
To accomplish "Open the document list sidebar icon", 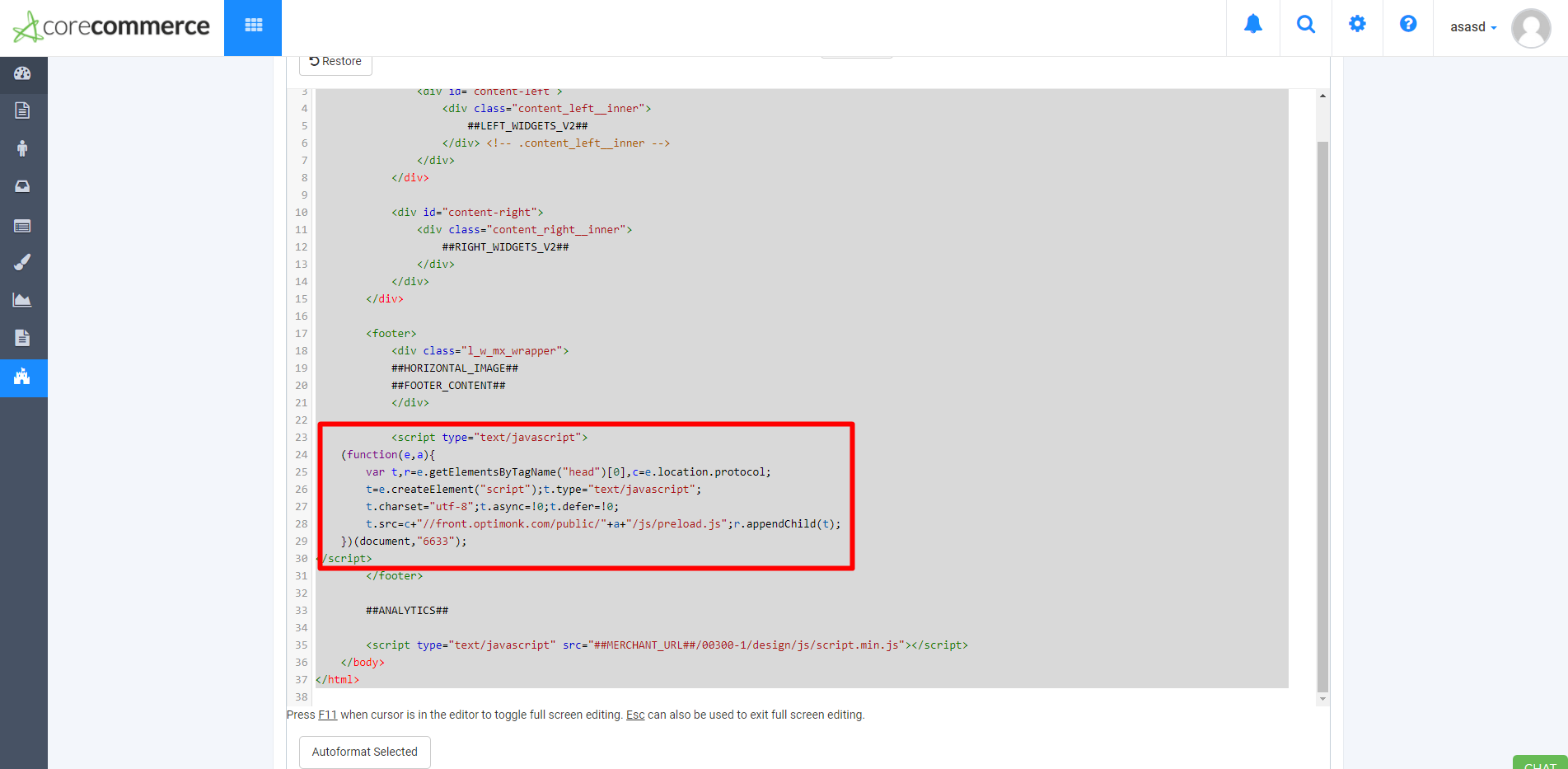I will pos(22,110).
